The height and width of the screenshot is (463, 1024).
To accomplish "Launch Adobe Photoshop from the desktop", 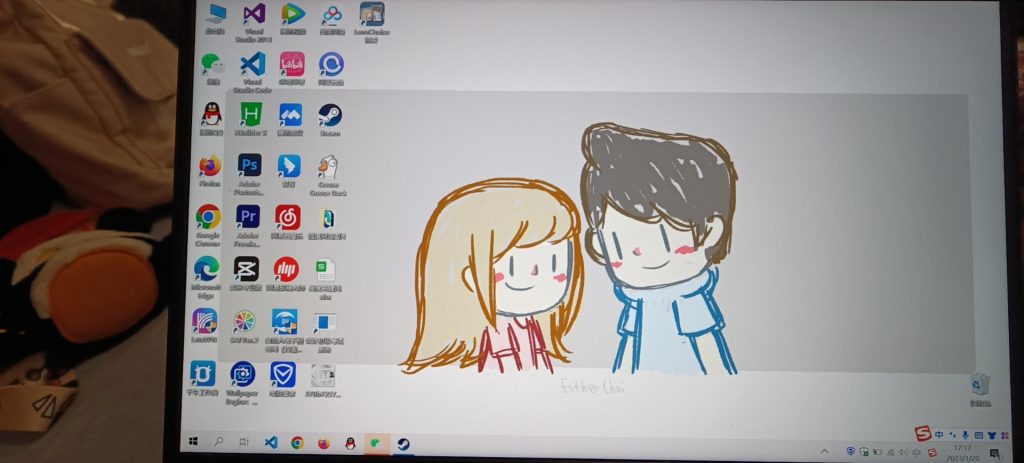I will pos(249,166).
